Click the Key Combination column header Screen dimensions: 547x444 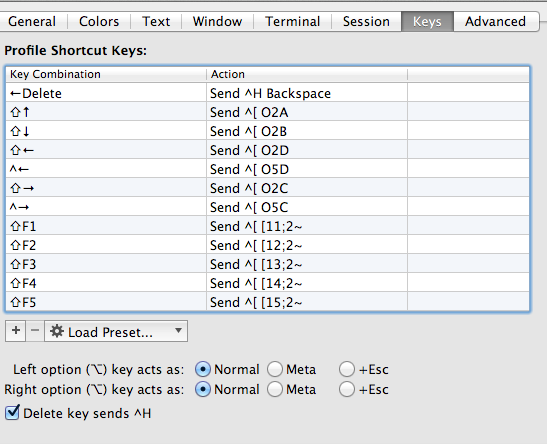106,74
